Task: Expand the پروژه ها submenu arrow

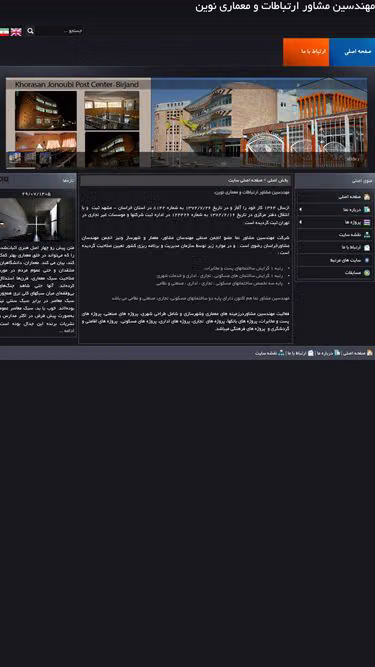Action: click(x=301, y=222)
